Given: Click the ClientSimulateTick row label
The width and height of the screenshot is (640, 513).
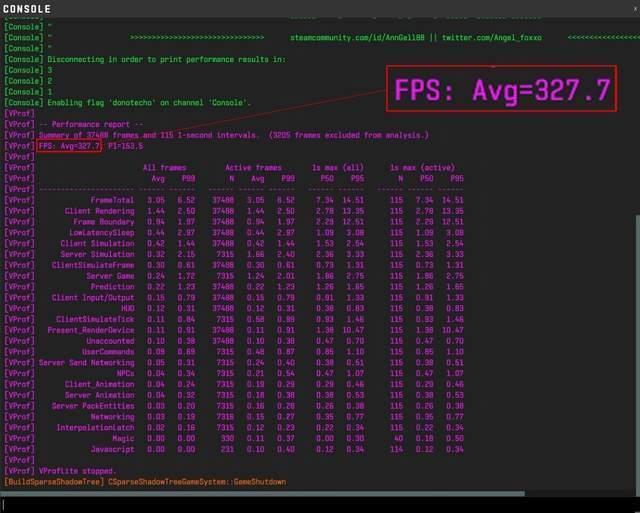Looking at the screenshot, I should 95,319.
